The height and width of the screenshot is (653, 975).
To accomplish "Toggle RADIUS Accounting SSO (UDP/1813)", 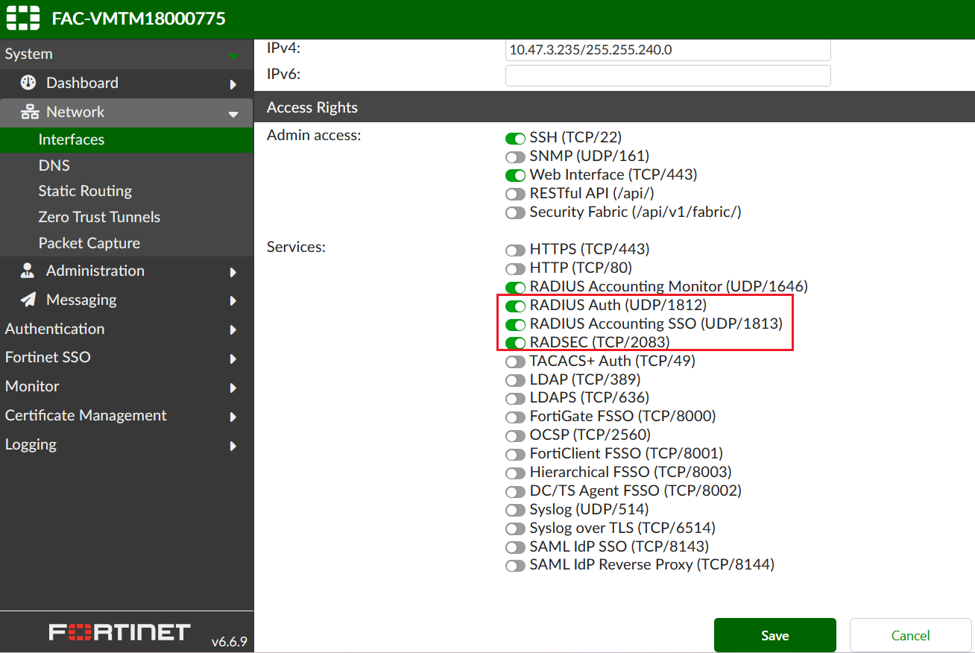I will click(515, 325).
